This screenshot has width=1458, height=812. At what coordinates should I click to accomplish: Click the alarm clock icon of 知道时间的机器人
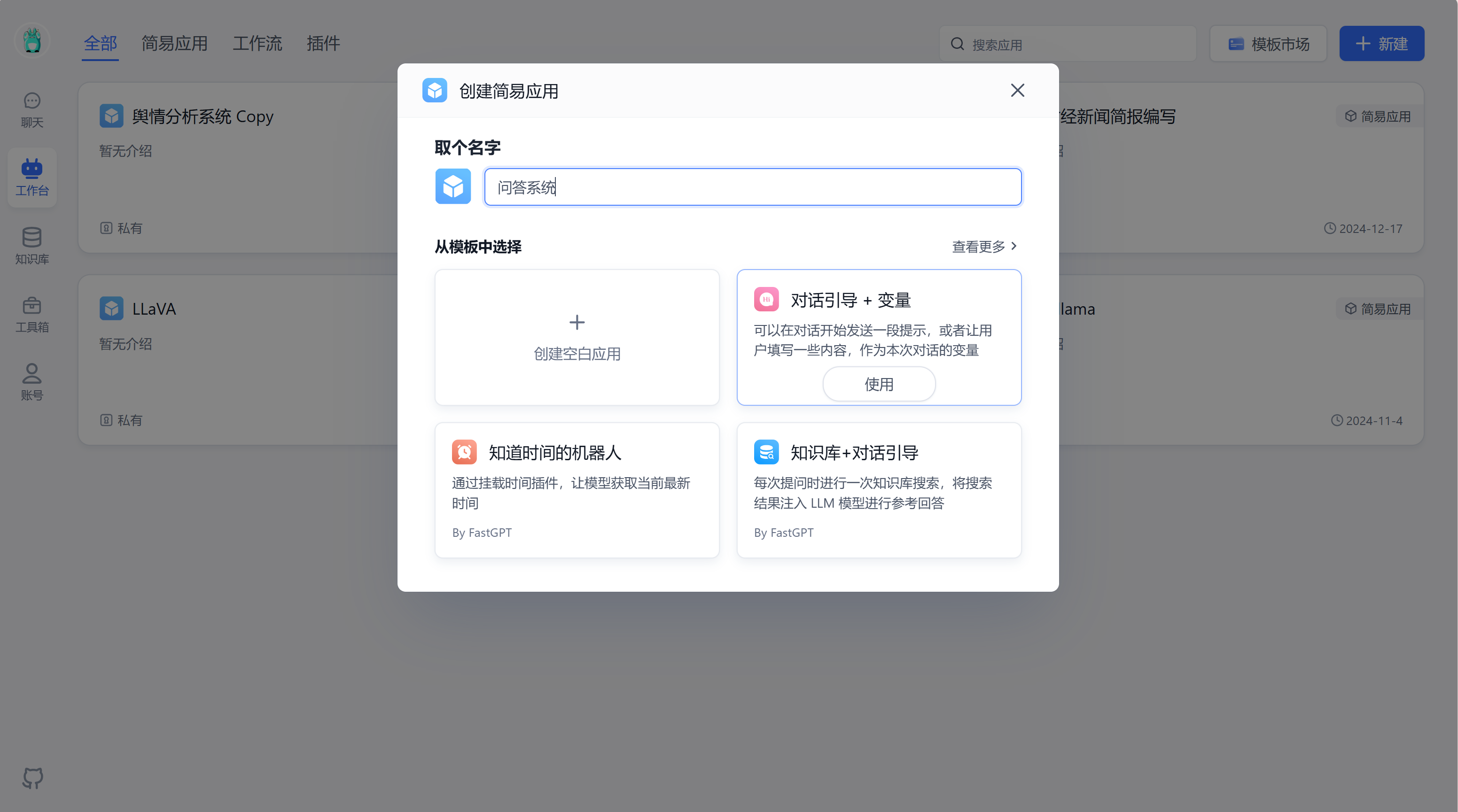[x=464, y=452]
